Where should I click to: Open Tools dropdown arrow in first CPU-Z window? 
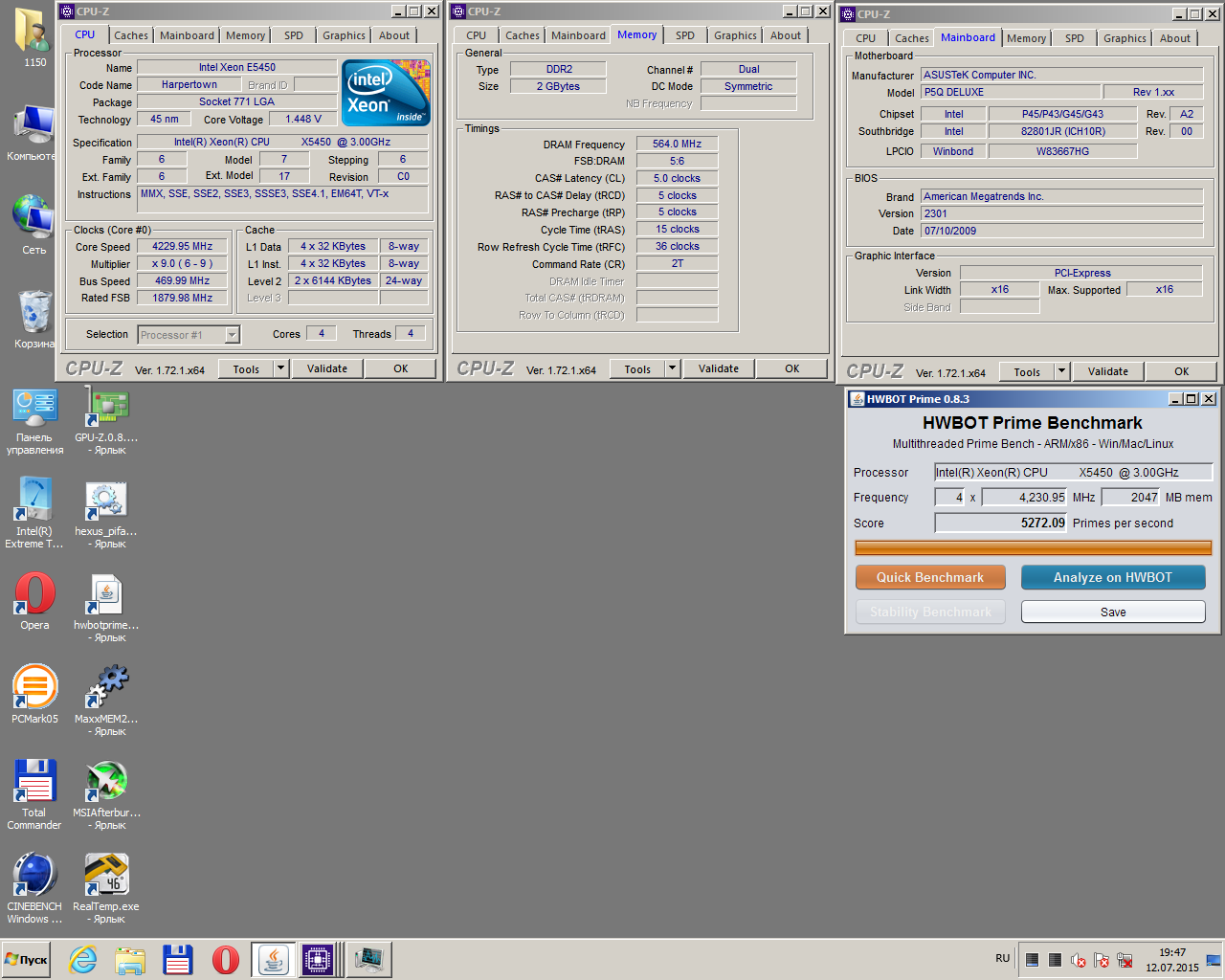[x=281, y=368]
